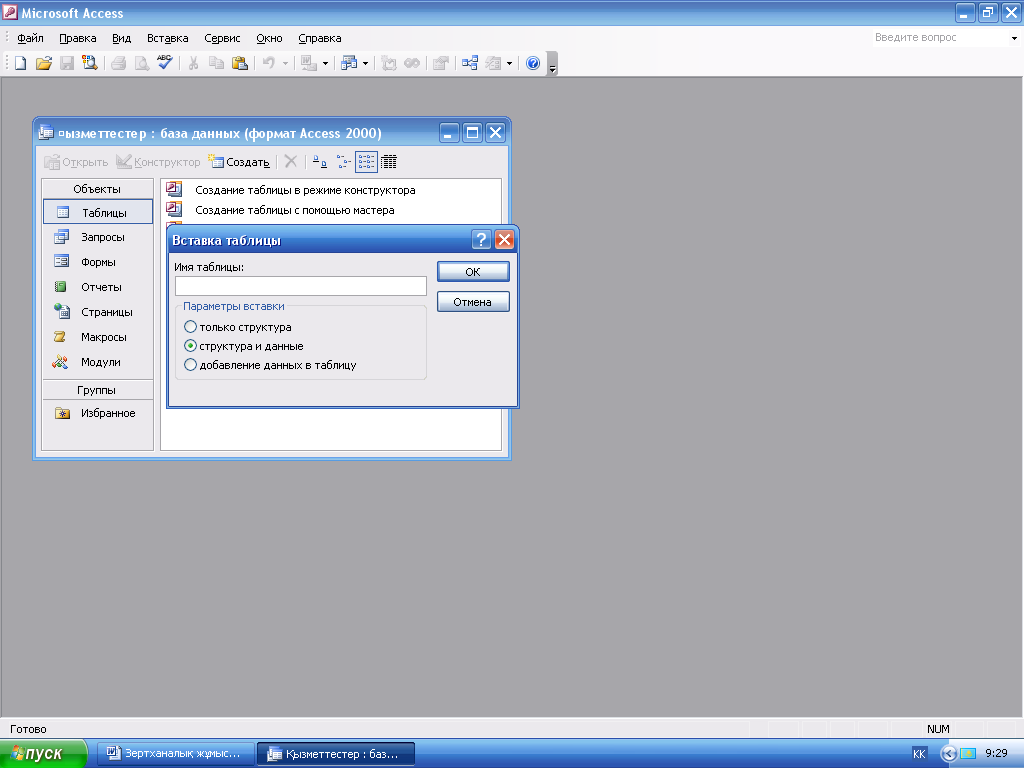Open the Вид menu

click(121, 38)
